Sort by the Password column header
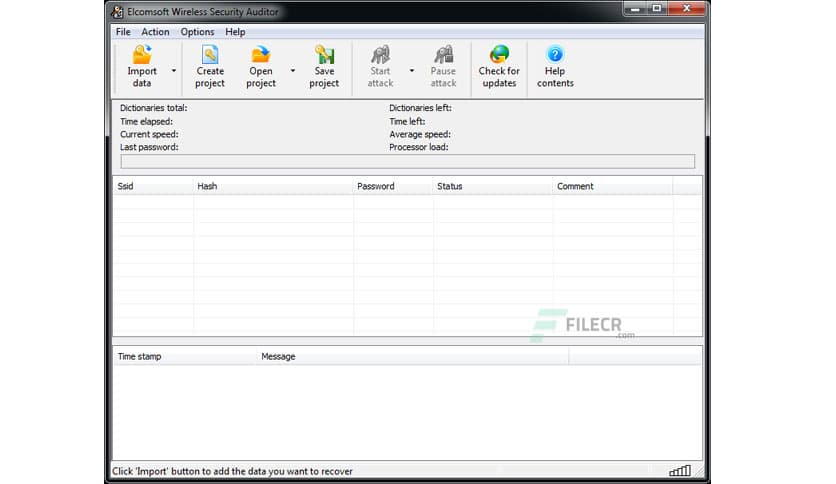This screenshot has width=836, height=484. click(393, 186)
